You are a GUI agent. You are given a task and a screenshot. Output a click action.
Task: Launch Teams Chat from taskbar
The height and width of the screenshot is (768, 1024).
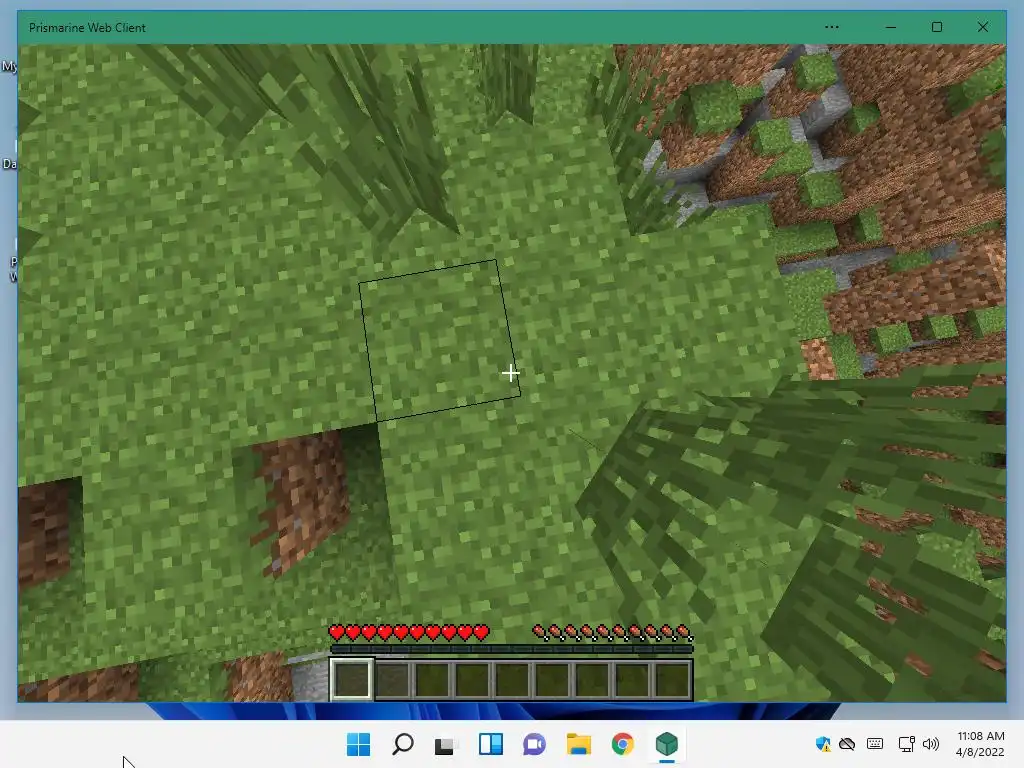coord(534,744)
